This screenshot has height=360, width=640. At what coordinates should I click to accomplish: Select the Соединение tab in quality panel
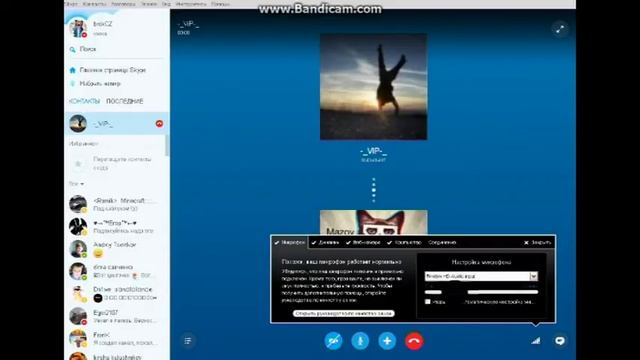pos(442,242)
